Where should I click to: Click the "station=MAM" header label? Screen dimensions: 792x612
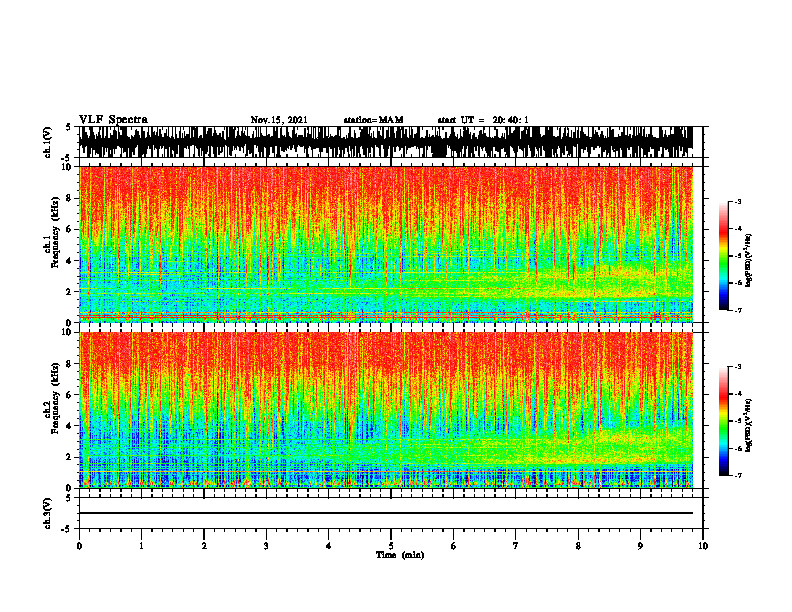pos(373,120)
